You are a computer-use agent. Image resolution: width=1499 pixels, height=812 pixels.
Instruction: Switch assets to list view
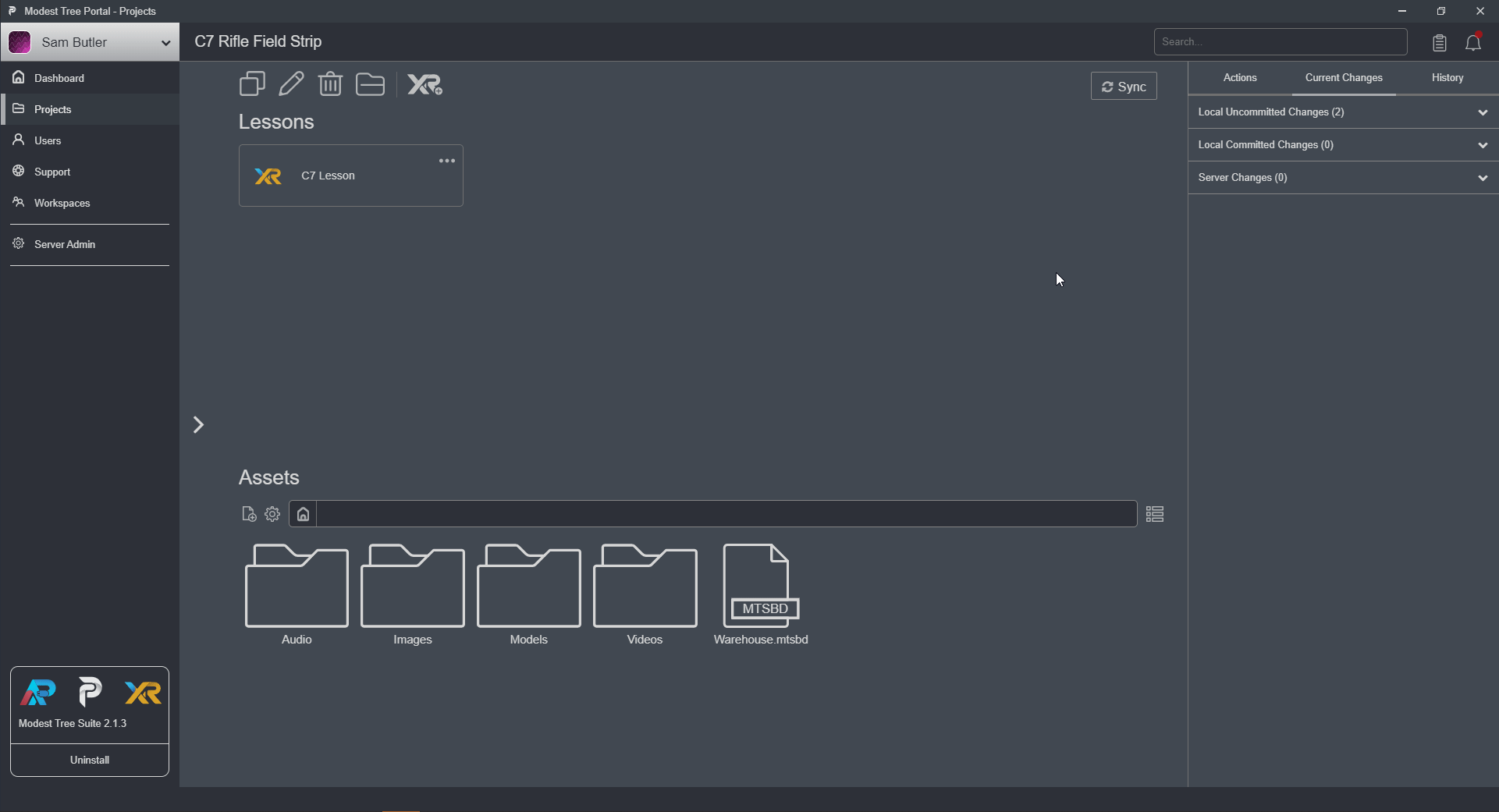[1155, 514]
